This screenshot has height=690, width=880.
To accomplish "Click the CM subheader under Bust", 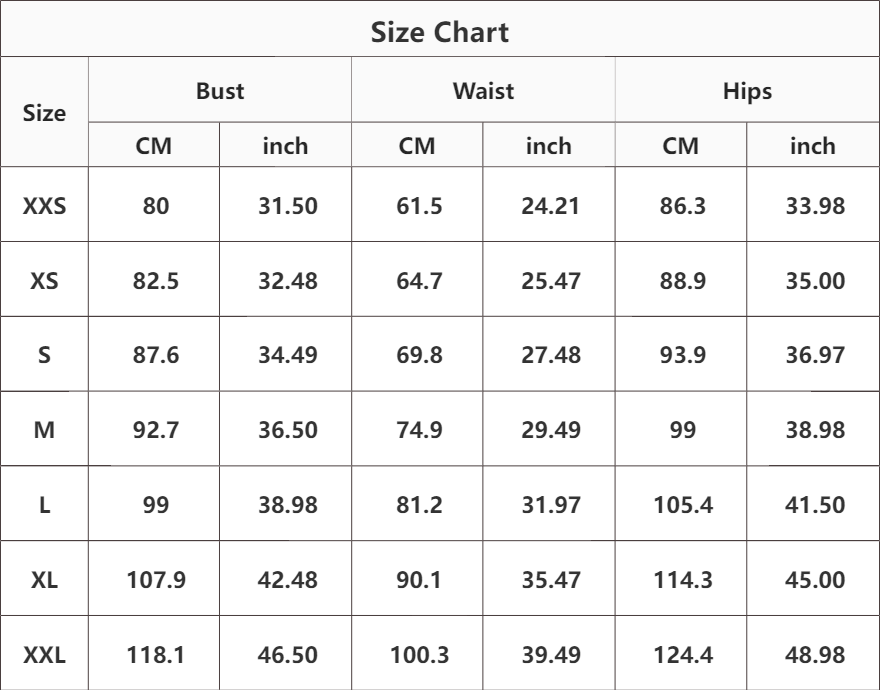I will (154, 146).
